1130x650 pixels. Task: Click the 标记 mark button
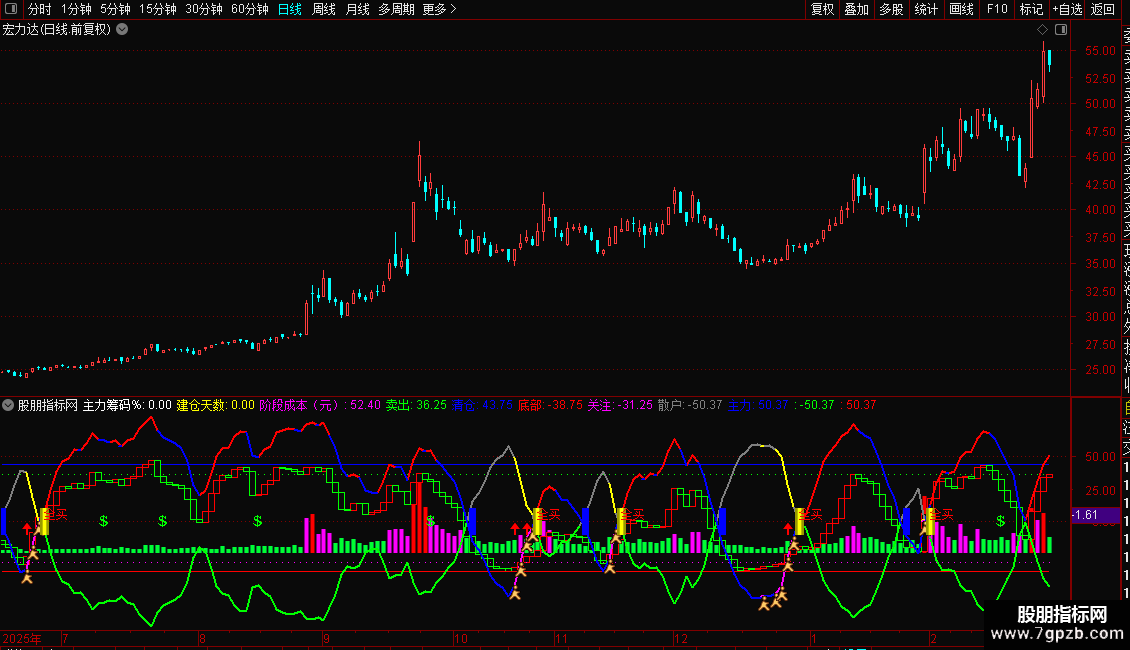pos(1031,9)
